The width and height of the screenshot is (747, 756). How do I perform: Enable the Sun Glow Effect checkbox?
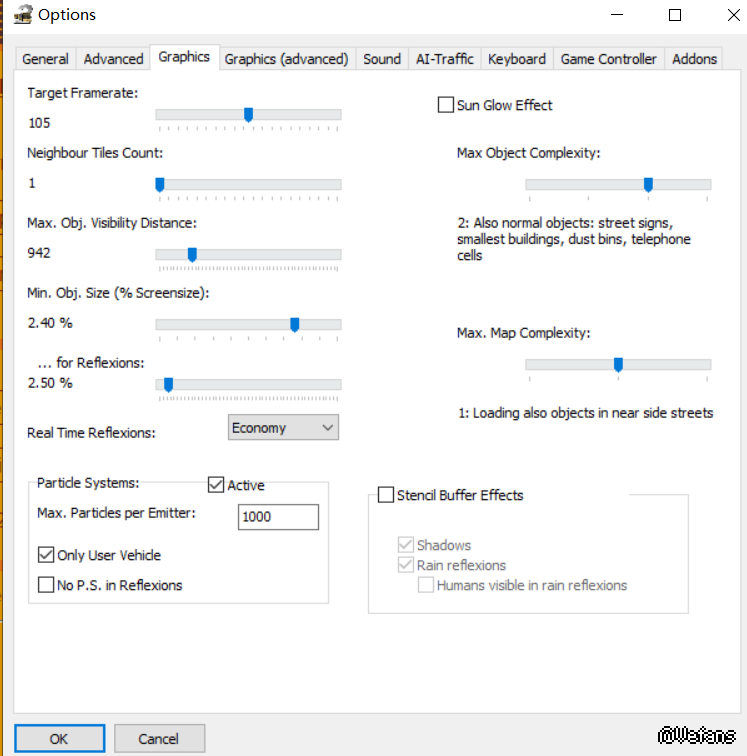(446, 105)
